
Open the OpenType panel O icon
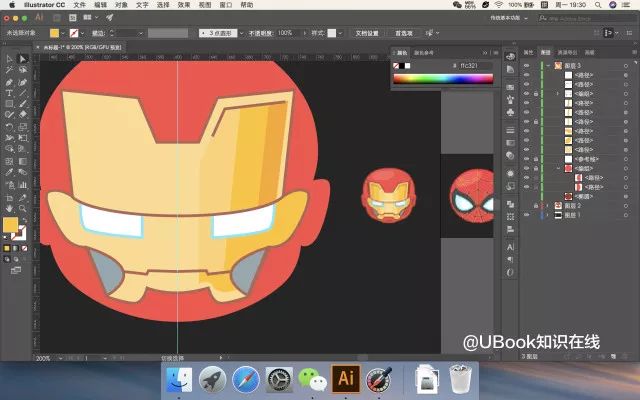[x=510, y=272]
